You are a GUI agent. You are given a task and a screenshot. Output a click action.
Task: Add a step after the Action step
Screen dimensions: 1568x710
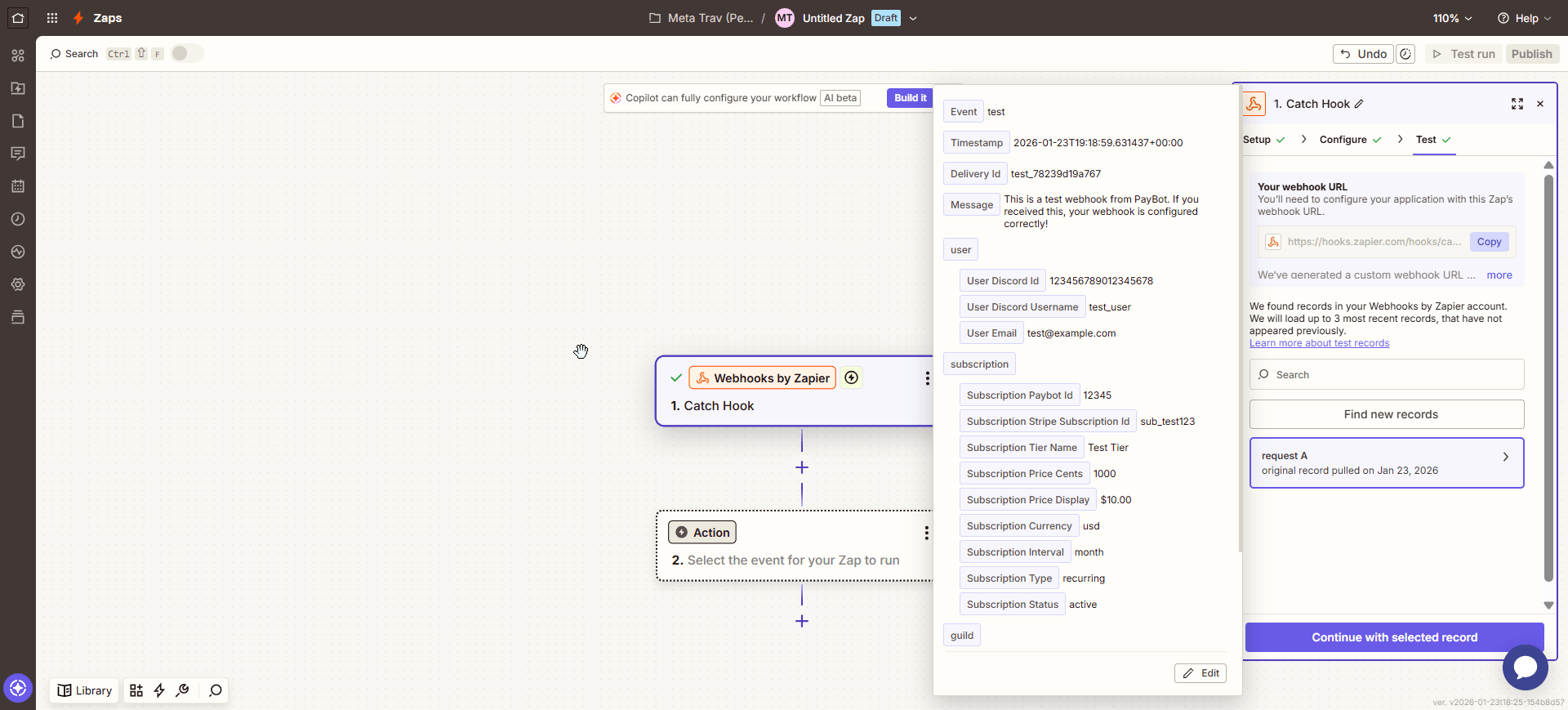802,621
